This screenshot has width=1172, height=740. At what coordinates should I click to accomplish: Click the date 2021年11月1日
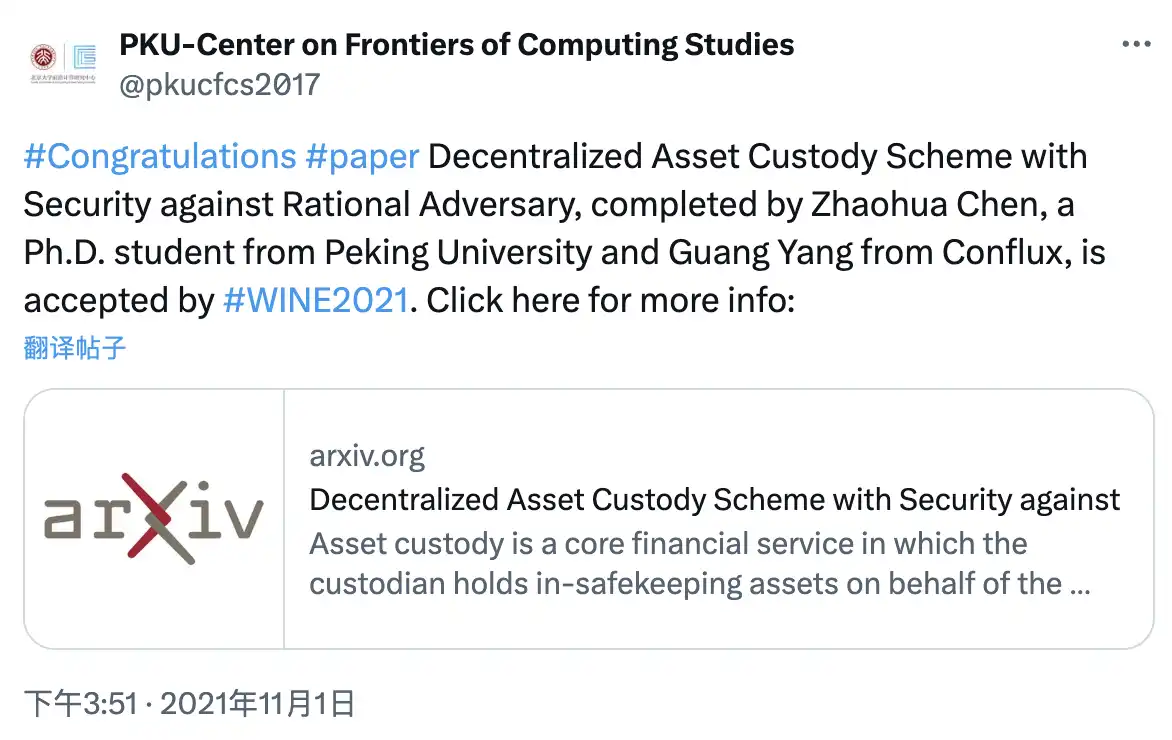[x=257, y=703]
